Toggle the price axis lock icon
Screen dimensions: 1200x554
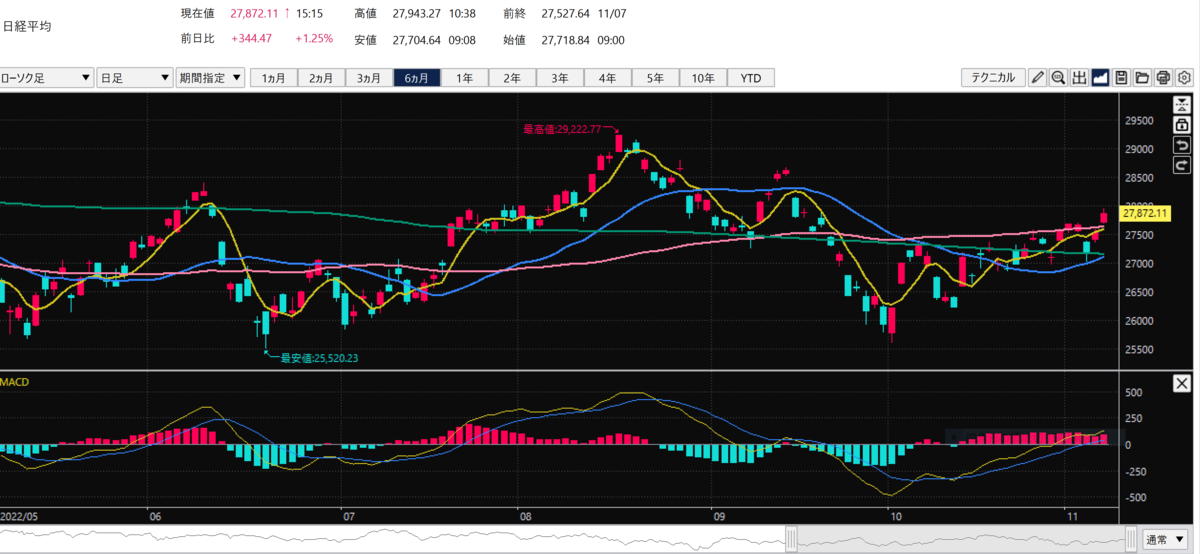(1182, 125)
